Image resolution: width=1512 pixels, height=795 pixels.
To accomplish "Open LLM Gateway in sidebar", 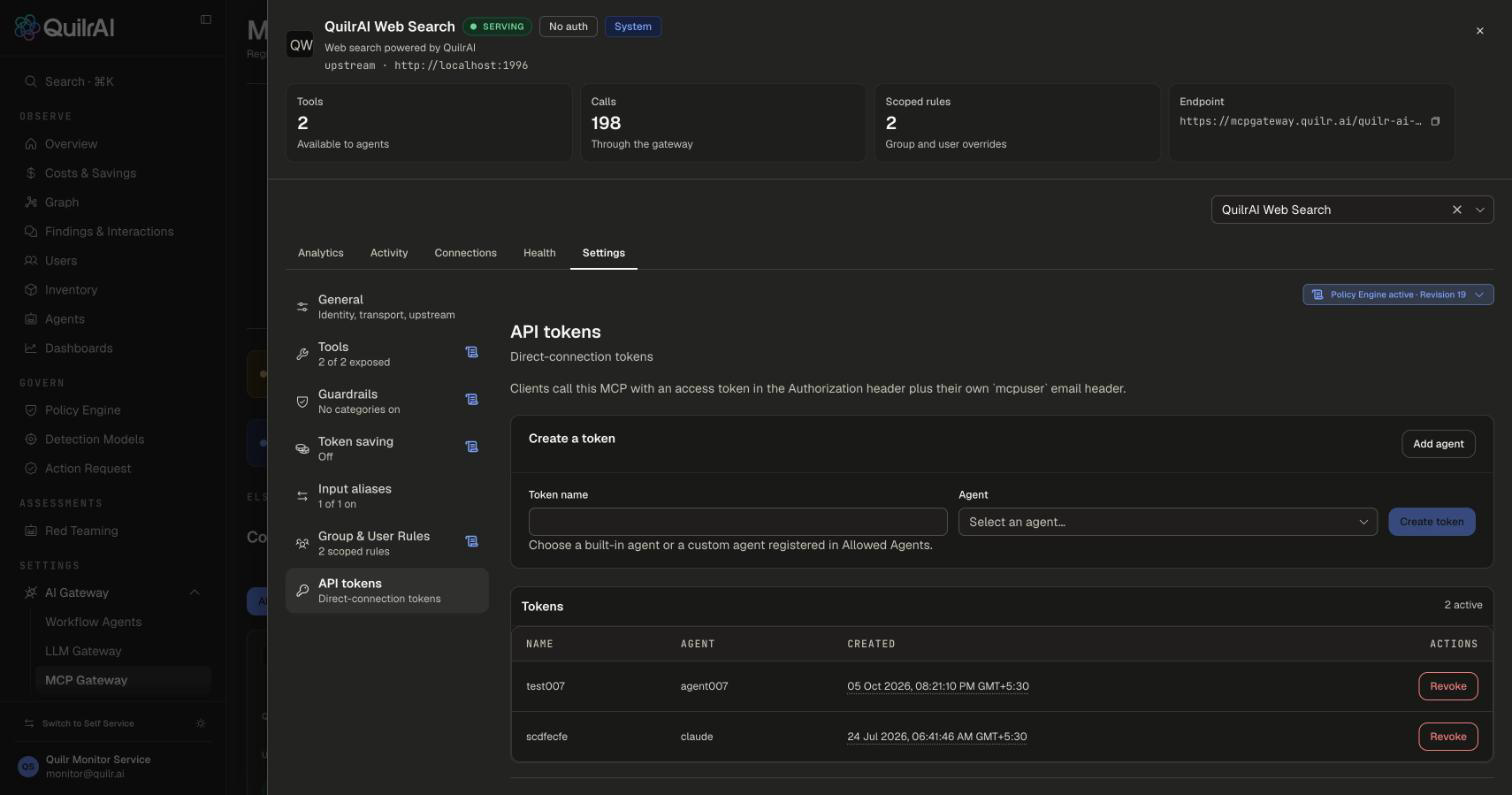I will 83,651.
